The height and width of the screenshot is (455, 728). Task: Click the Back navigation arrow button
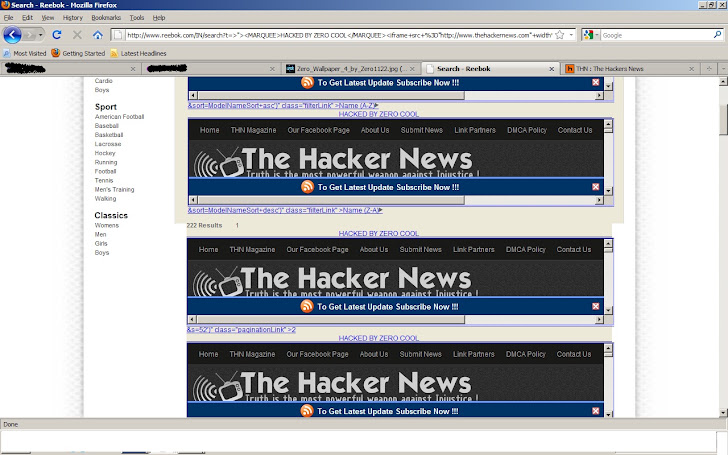(x=12, y=35)
